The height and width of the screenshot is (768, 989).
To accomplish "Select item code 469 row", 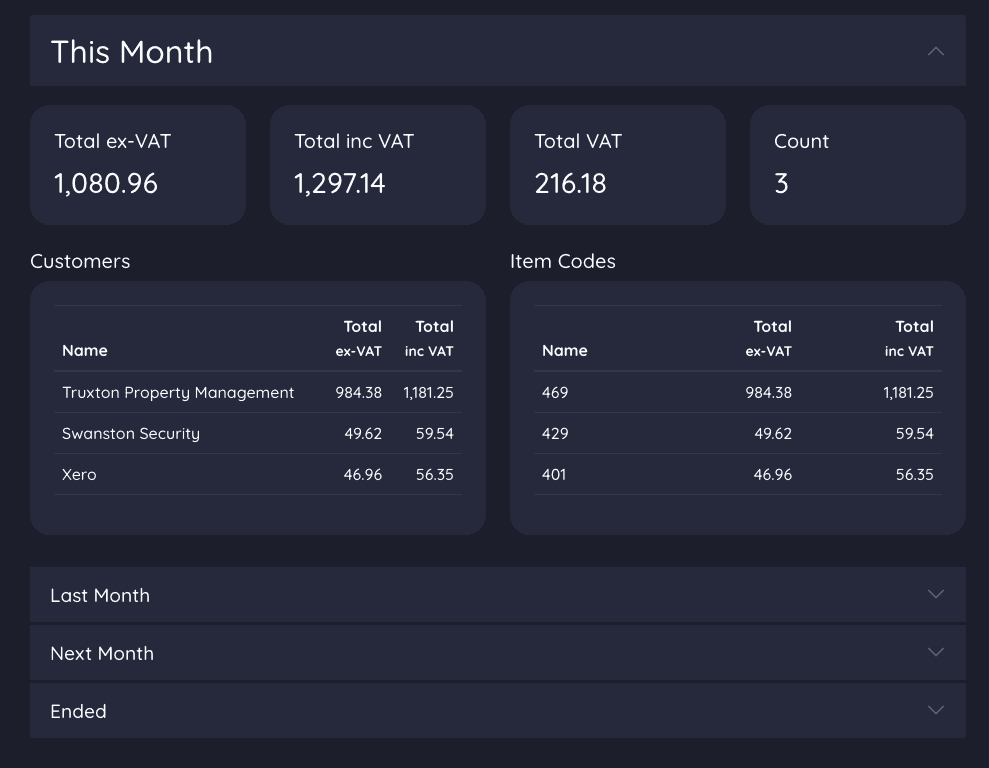I will click(x=555, y=393).
